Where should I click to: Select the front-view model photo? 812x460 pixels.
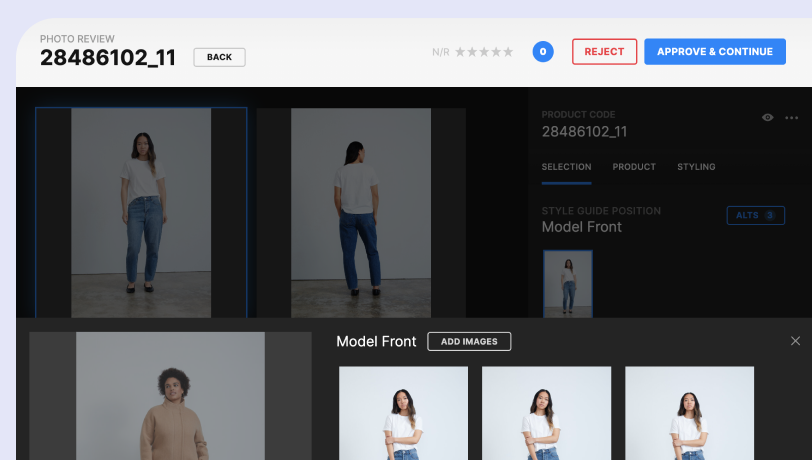tap(141, 212)
